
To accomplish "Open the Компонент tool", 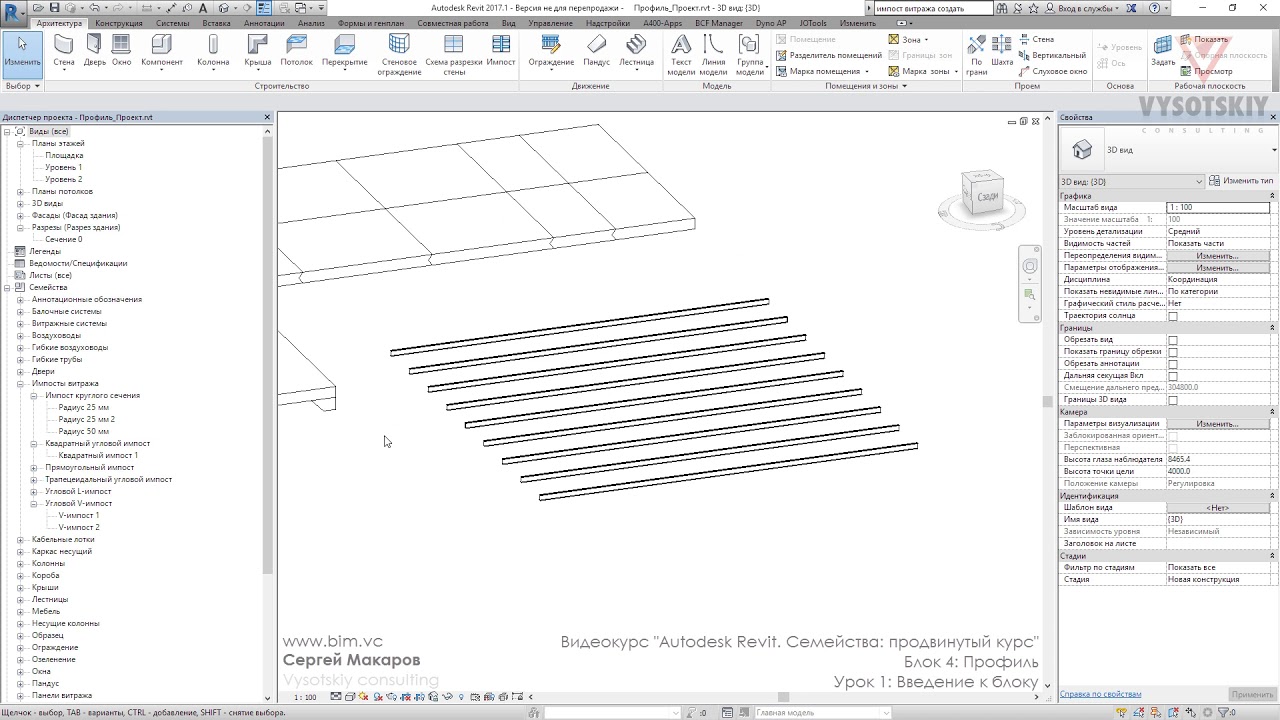I will 162,51.
